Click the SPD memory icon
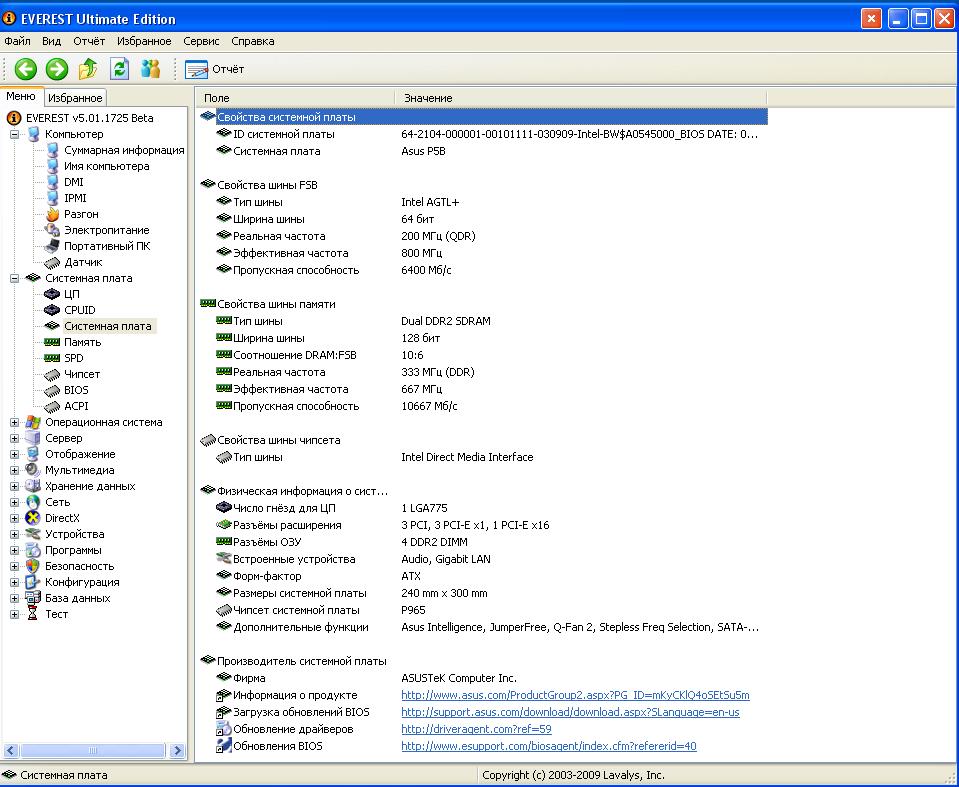Viewport: 959px width, 787px height. click(x=53, y=358)
